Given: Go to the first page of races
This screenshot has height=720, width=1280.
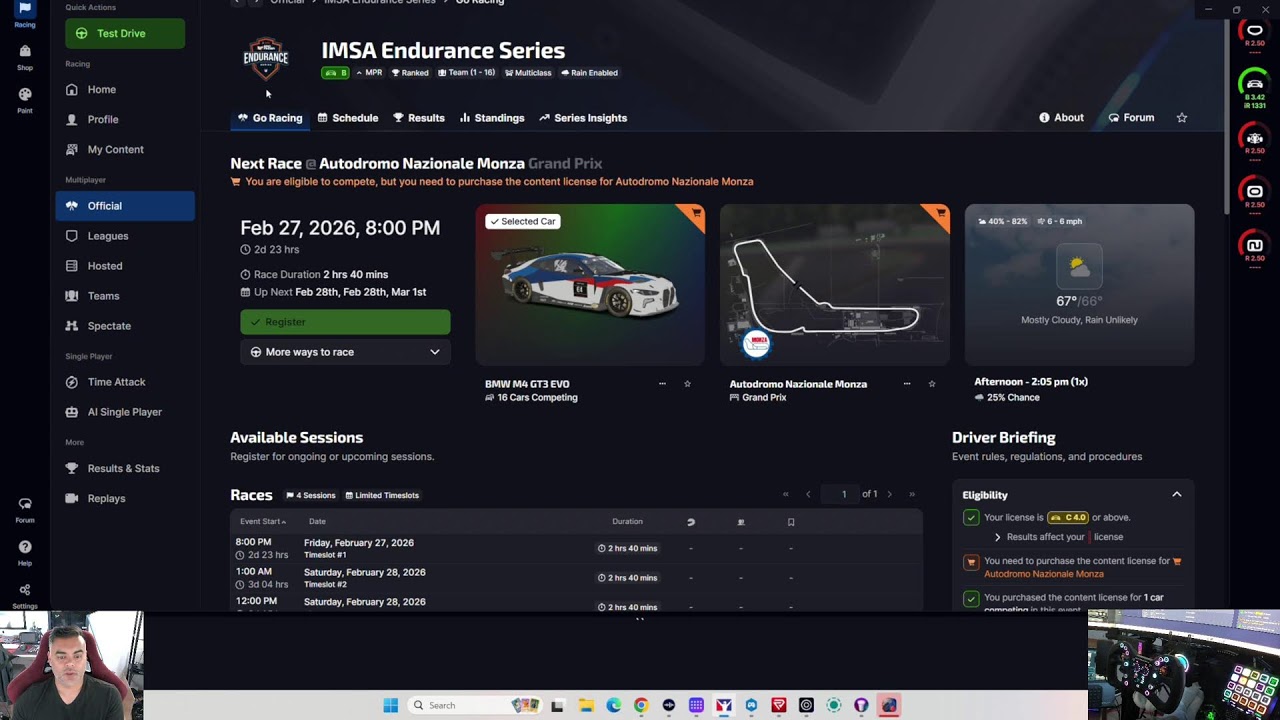Looking at the screenshot, I should 786,494.
